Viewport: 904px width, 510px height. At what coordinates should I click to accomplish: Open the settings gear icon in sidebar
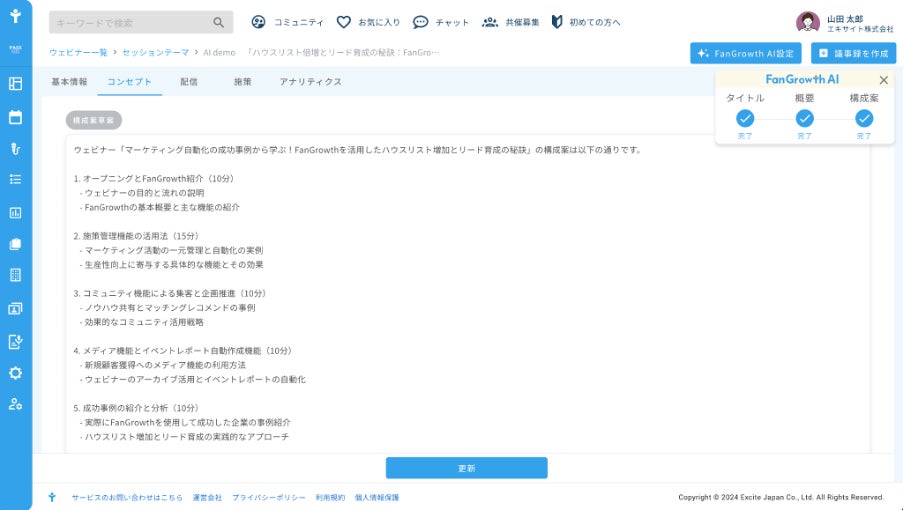click(x=16, y=373)
